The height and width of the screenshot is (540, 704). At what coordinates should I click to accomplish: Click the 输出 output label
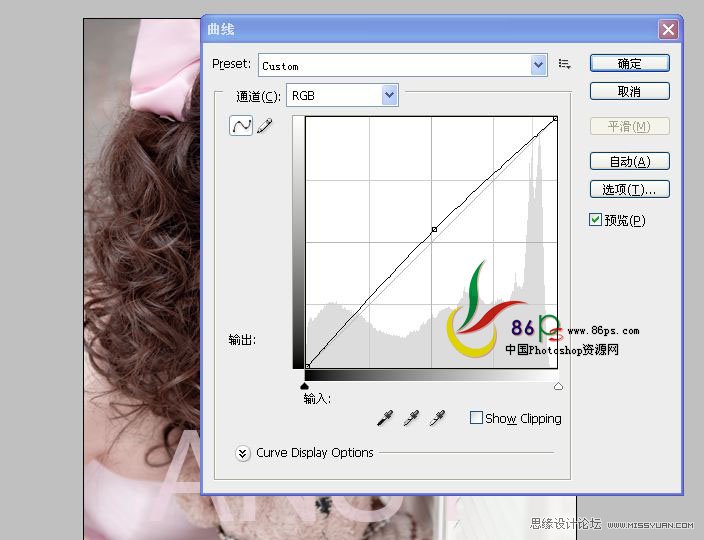click(x=242, y=339)
